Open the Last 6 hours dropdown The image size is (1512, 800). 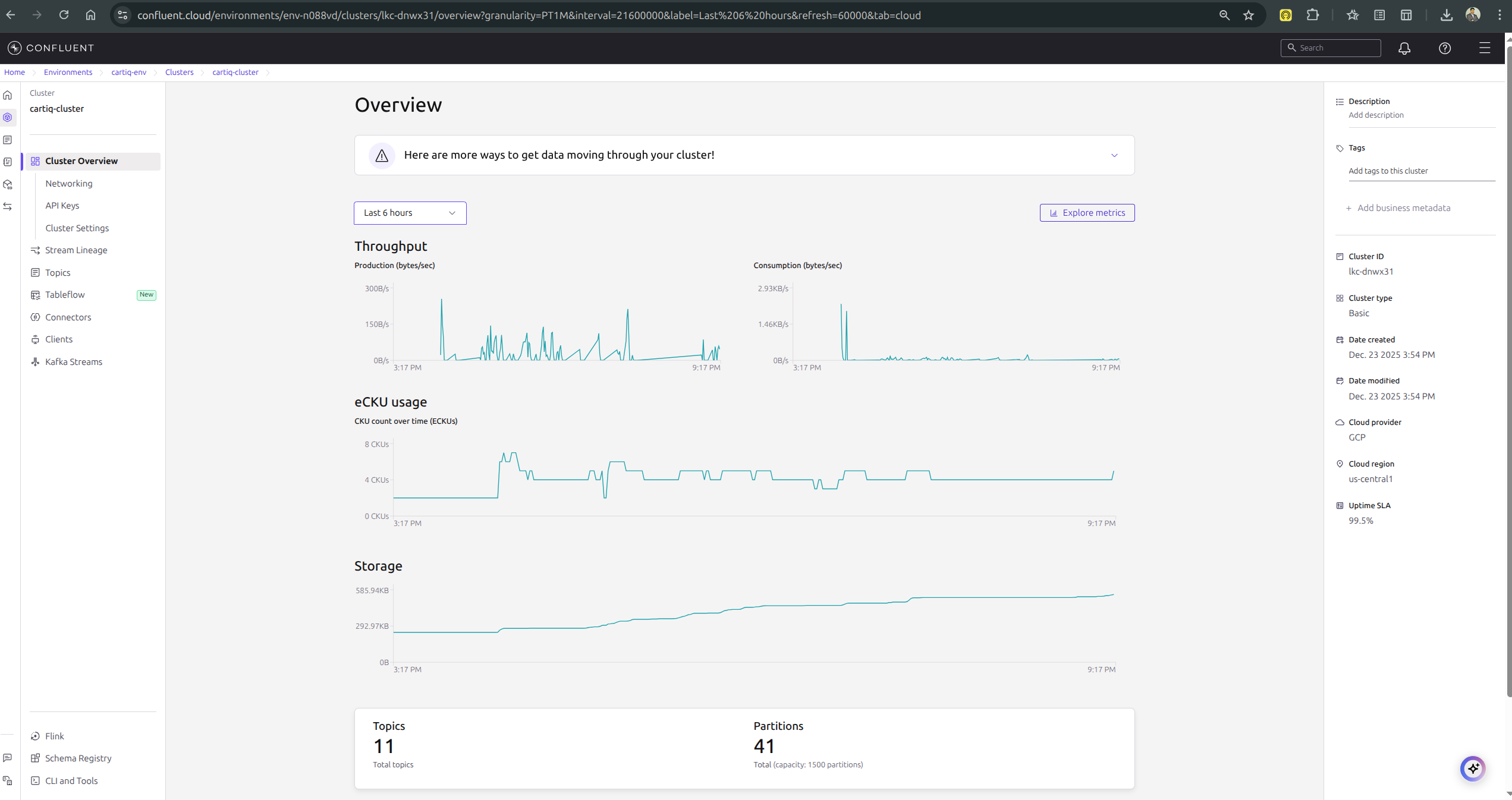(410, 213)
